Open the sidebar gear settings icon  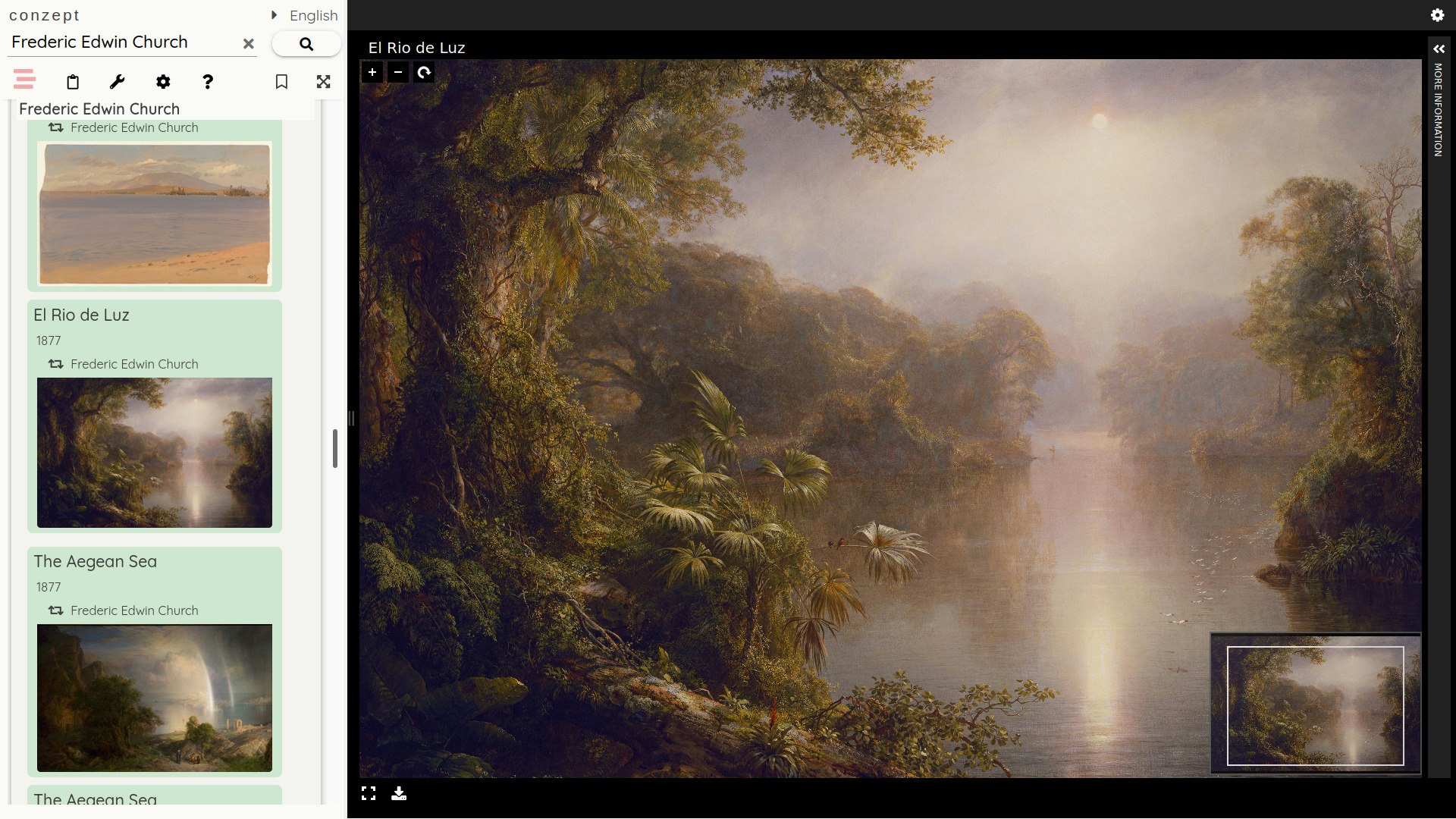click(x=163, y=82)
